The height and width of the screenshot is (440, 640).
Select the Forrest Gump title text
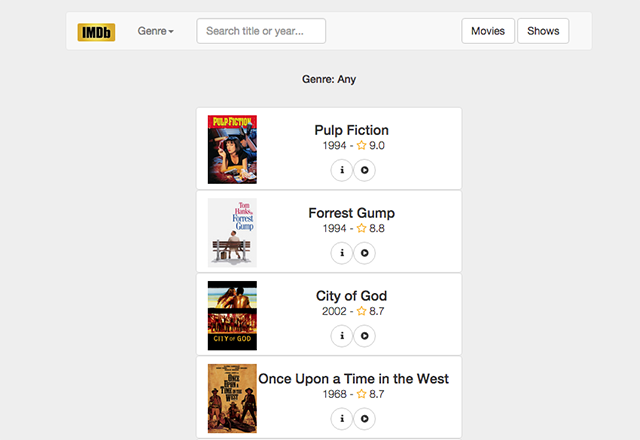(351, 213)
